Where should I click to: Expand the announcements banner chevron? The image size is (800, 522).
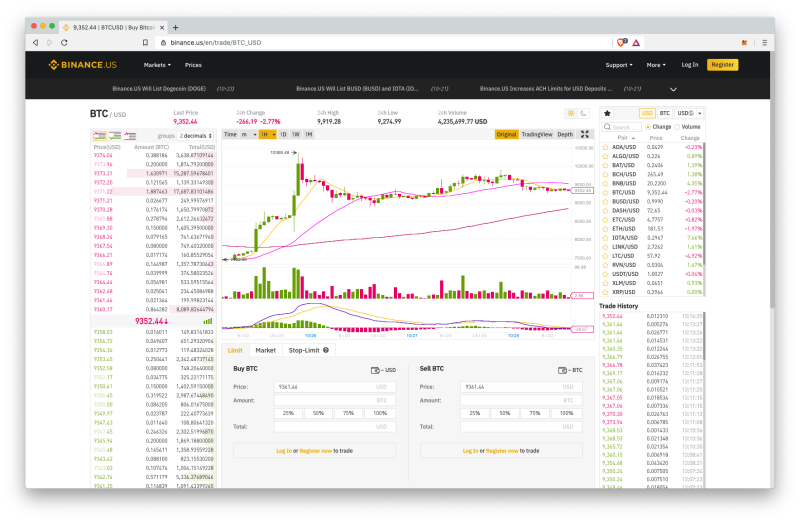click(x=673, y=89)
